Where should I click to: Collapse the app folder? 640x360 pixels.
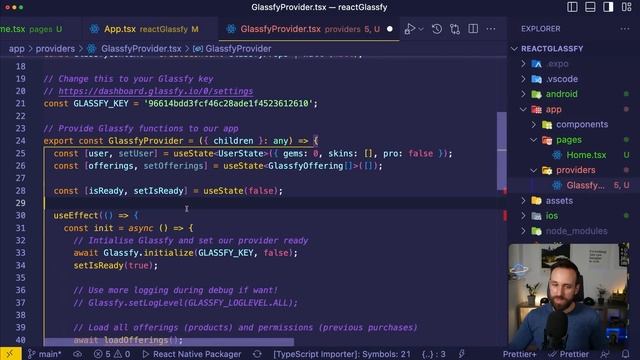pos(524,109)
